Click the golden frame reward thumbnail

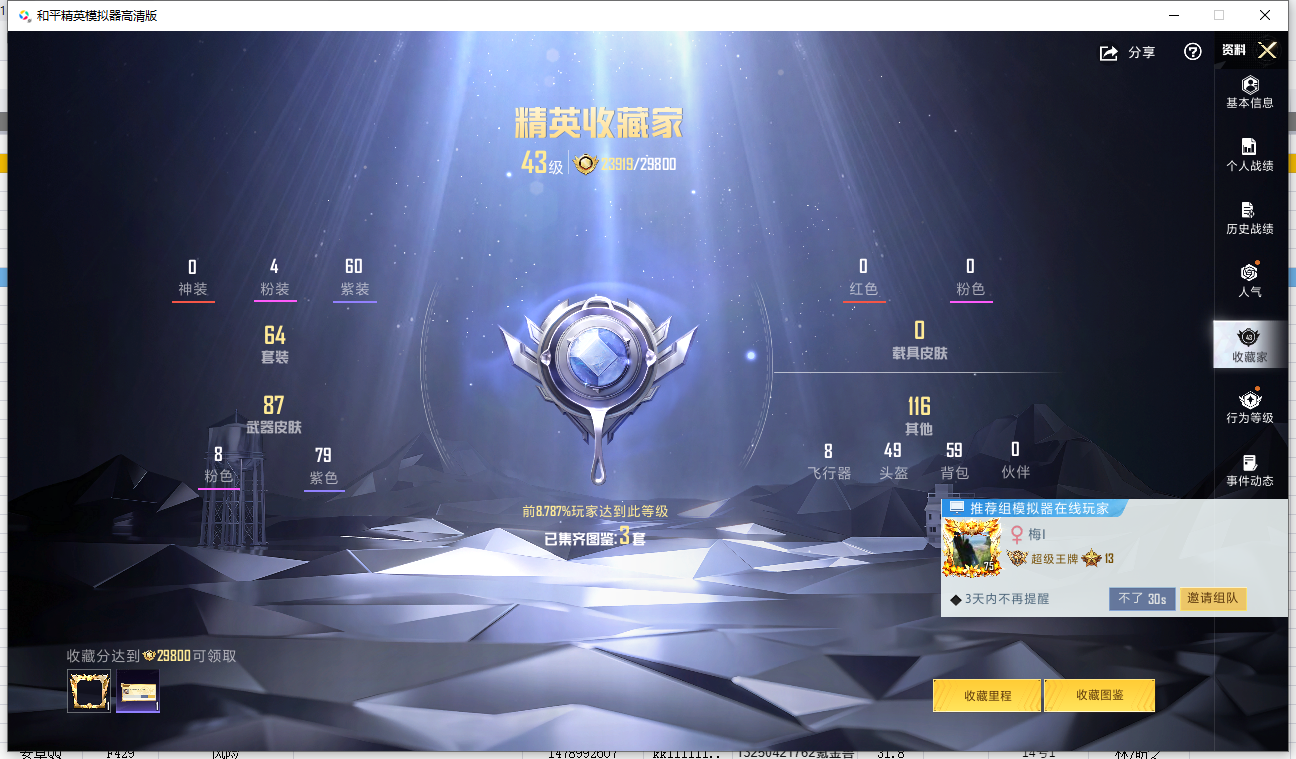(88, 690)
